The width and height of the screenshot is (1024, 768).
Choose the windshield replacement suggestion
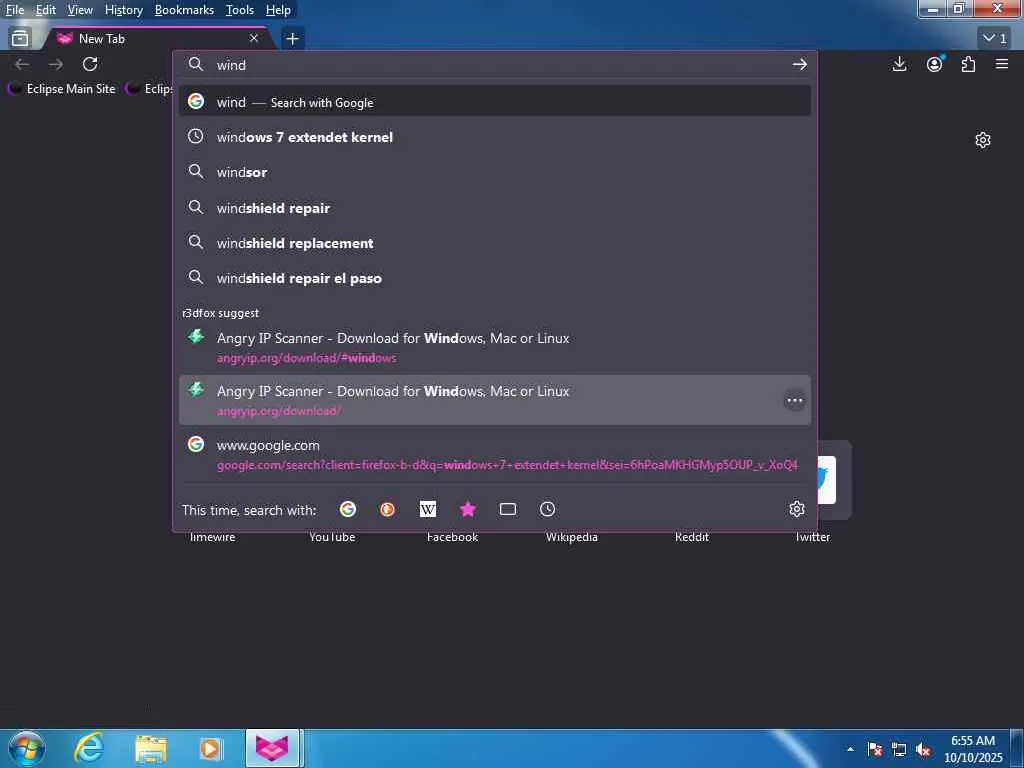pyautogui.click(x=494, y=243)
